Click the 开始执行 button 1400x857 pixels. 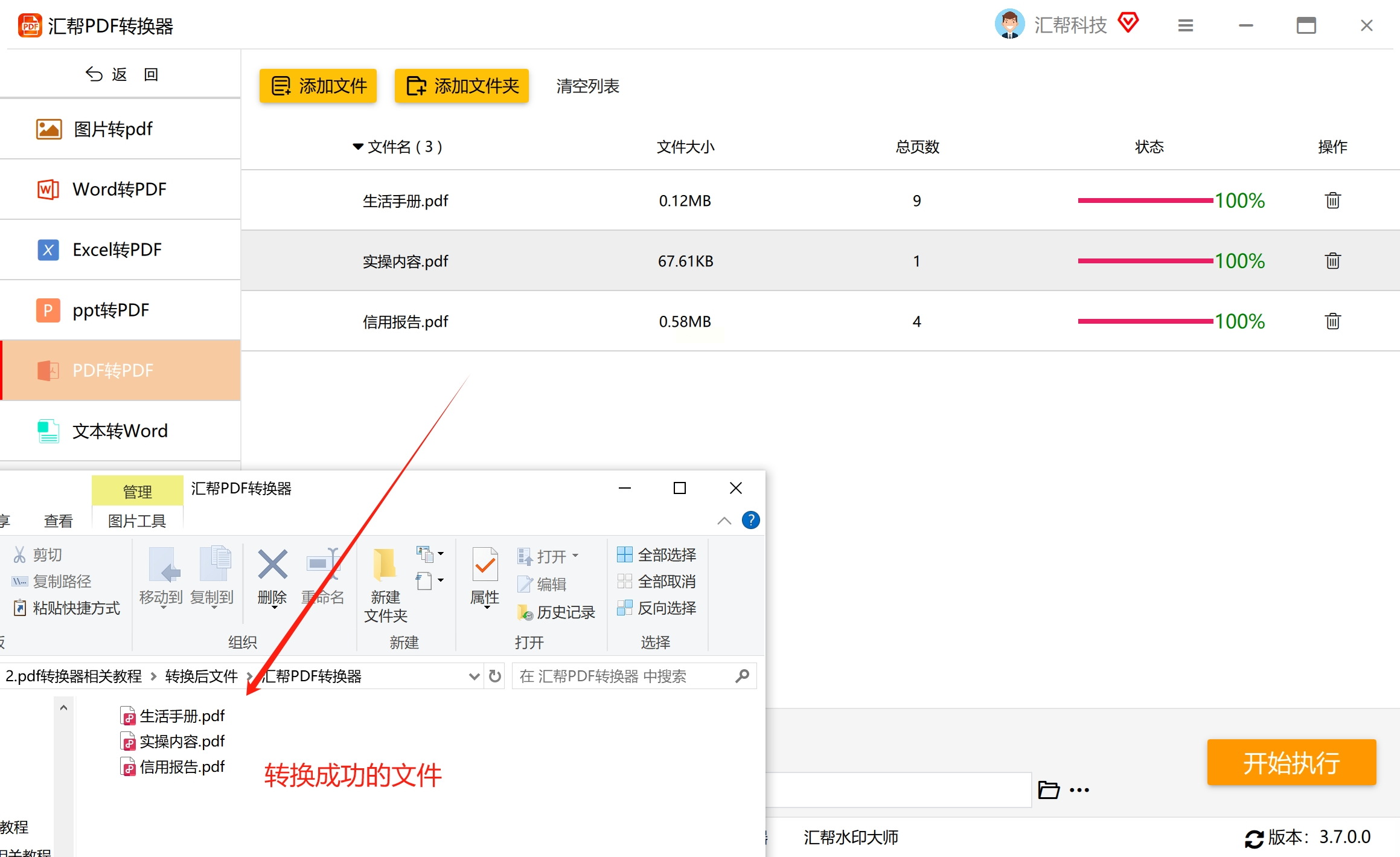(1291, 762)
